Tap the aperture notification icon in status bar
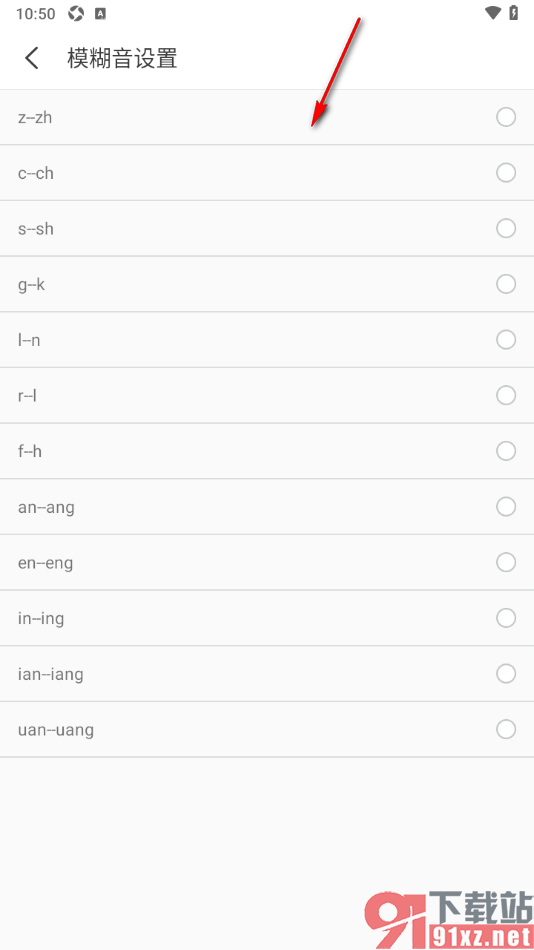This screenshot has width=534, height=950. tap(76, 13)
